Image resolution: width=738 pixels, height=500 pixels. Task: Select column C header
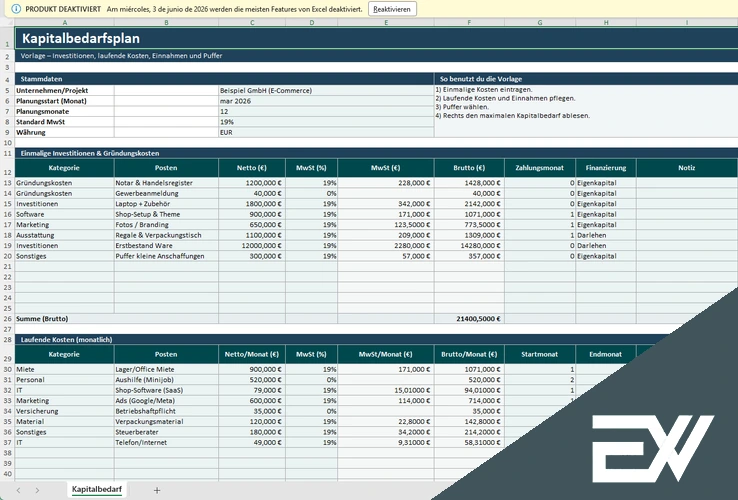coord(252,22)
